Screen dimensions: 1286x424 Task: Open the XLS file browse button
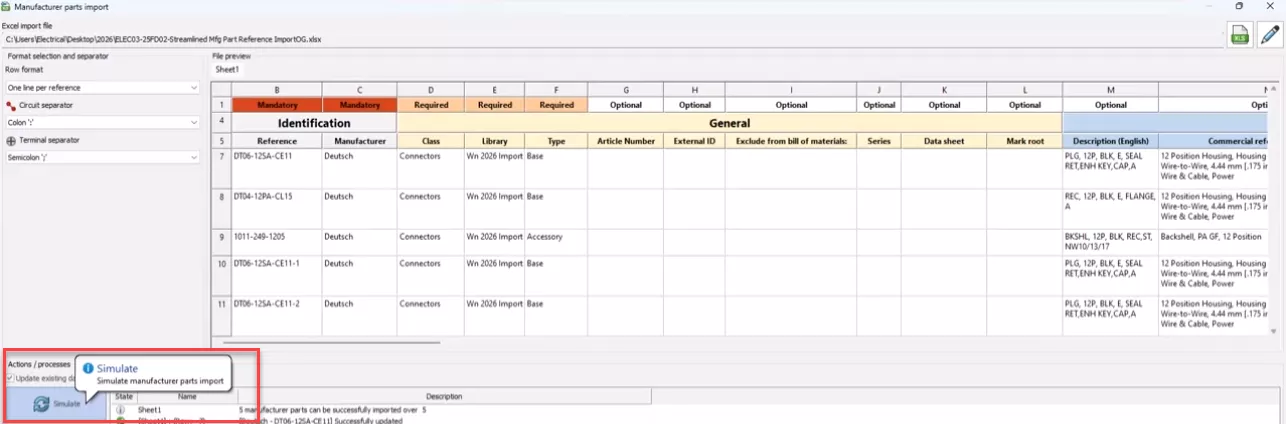(x=1240, y=35)
